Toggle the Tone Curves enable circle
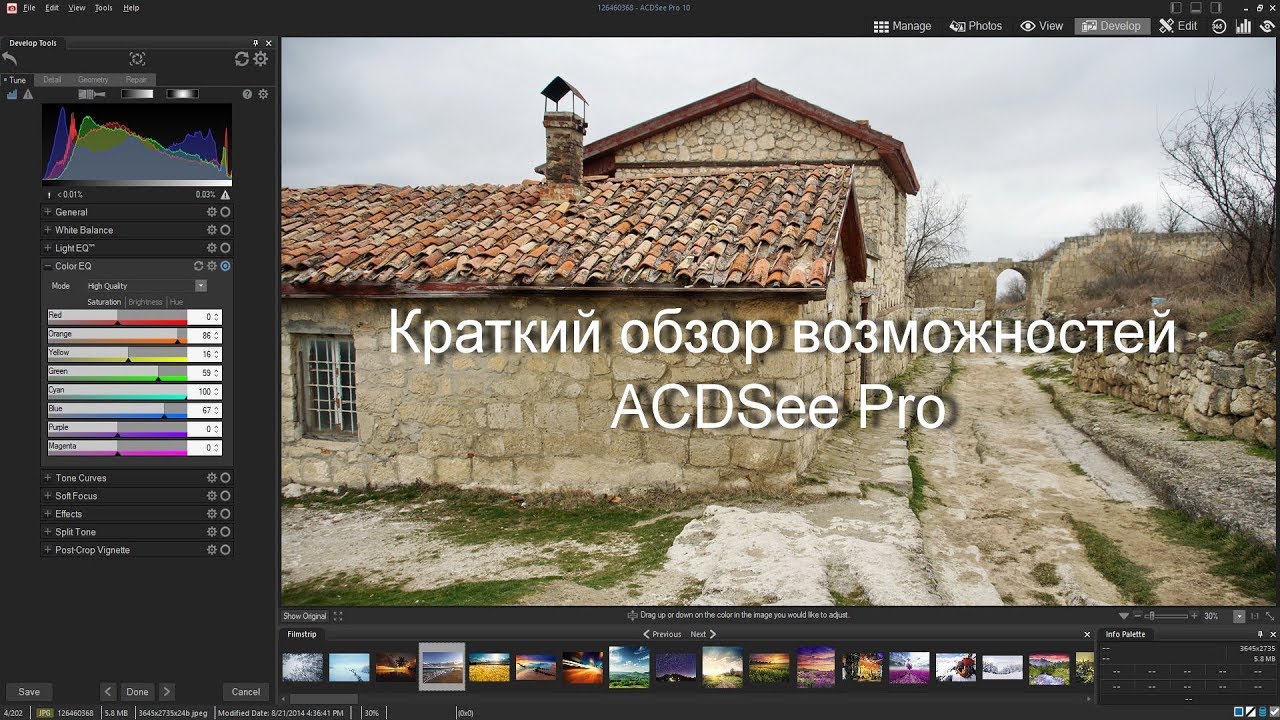 click(x=225, y=478)
